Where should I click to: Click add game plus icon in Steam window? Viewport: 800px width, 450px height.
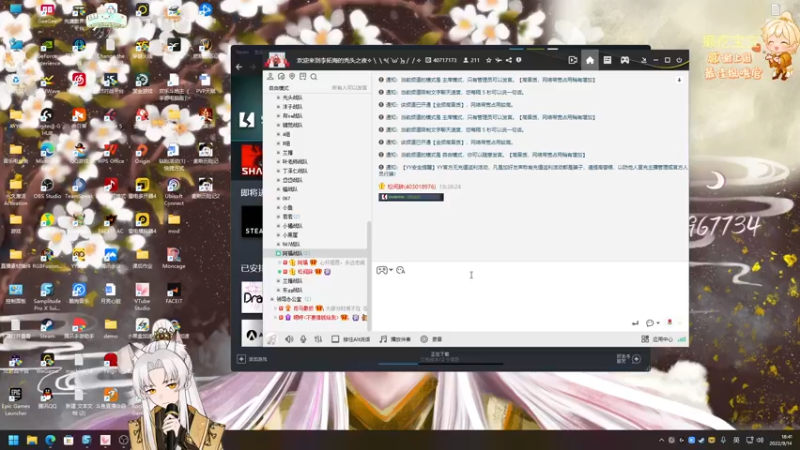241,359
